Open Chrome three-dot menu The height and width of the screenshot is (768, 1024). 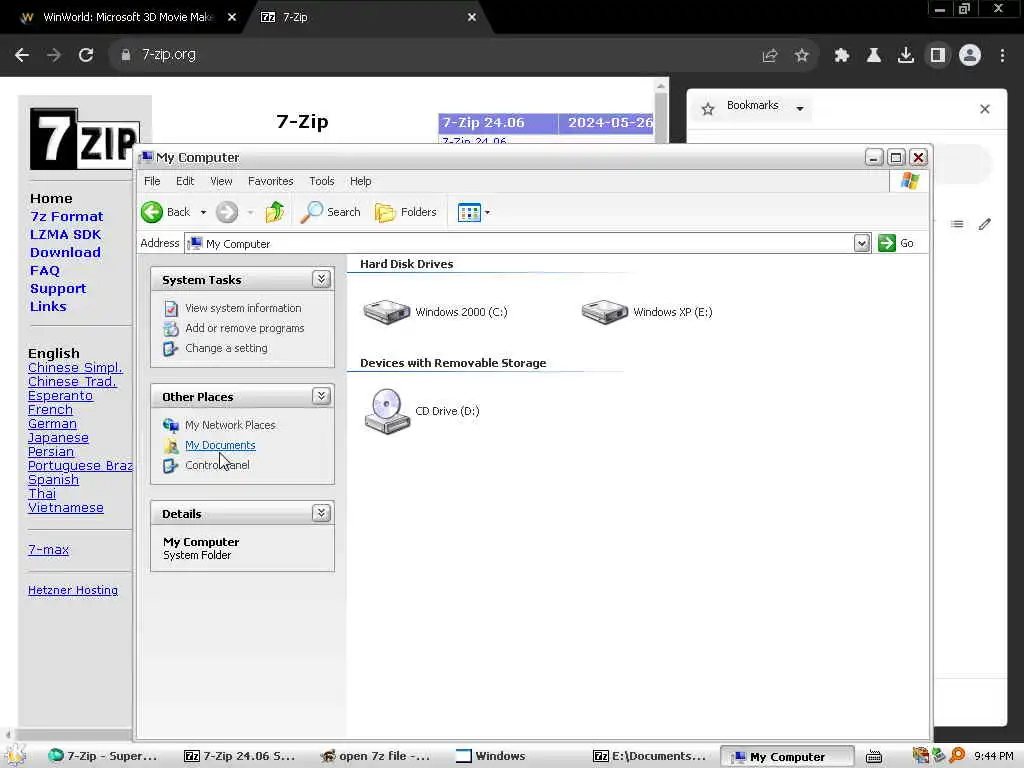(x=1002, y=56)
